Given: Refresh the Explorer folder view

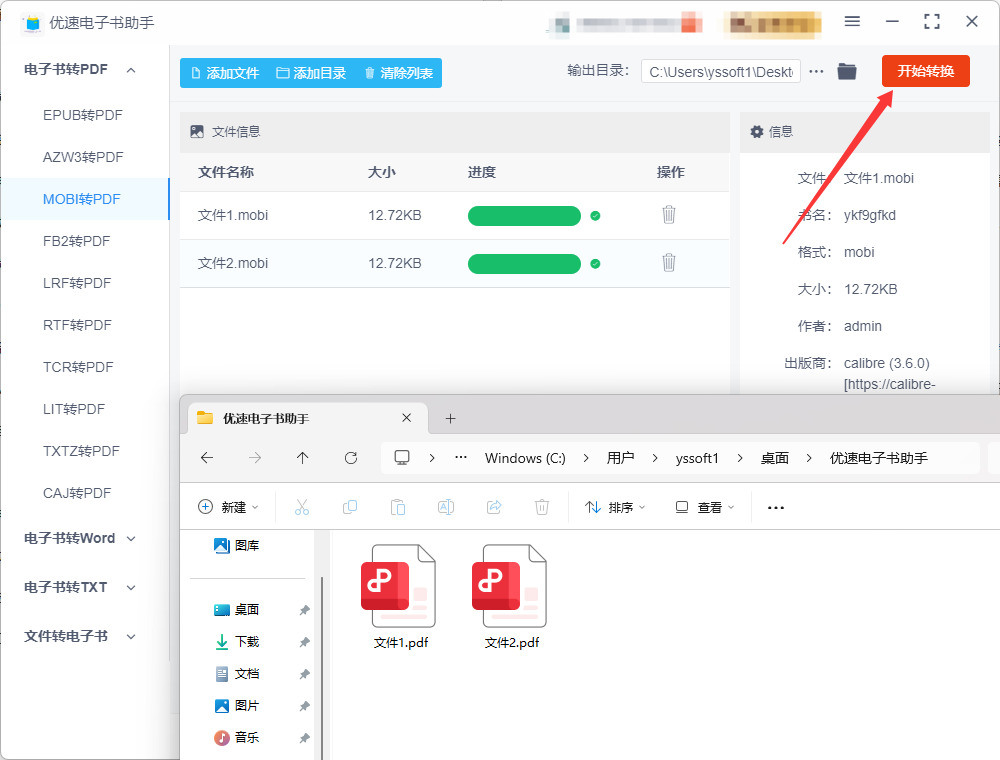Looking at the screenshot, I should [x=351, y=458].
